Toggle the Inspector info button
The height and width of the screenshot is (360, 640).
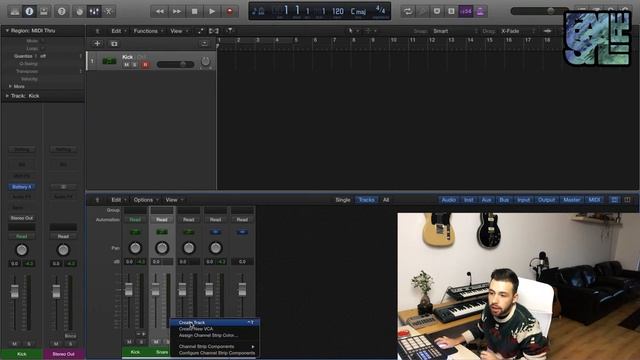[x=29, y=11]
